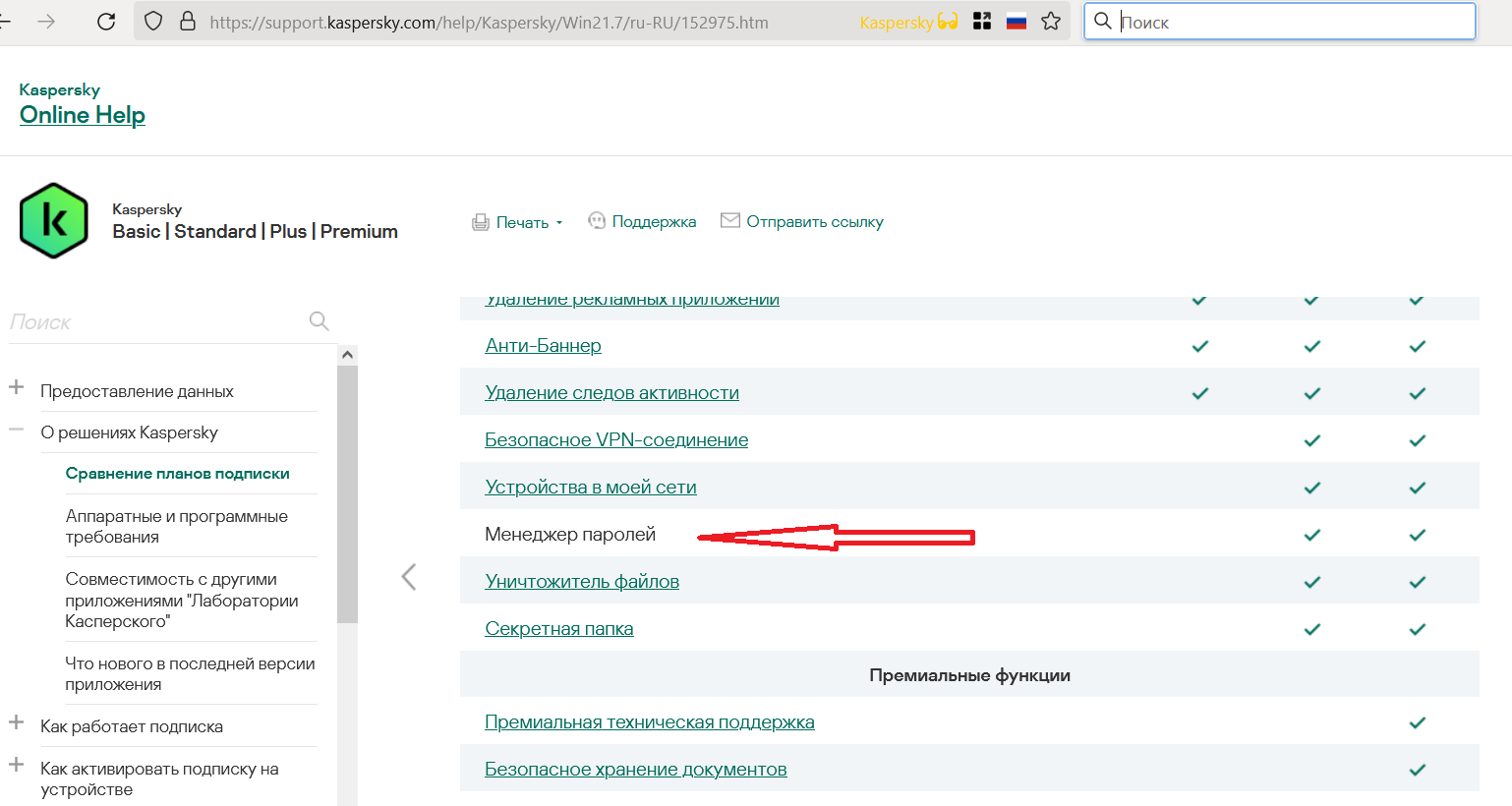
Task: Reload the page with the refresh icon
Action: [x=106, y=22]
